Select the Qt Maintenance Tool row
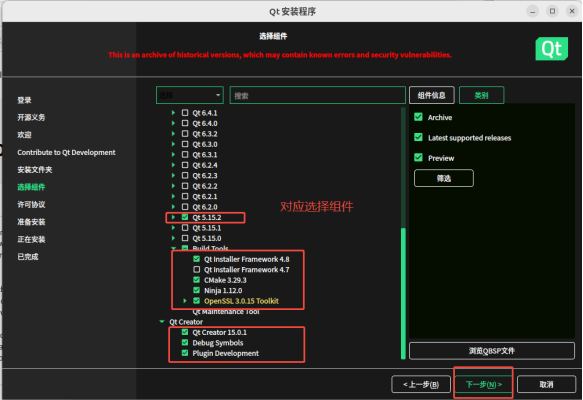 click(226, 312)
